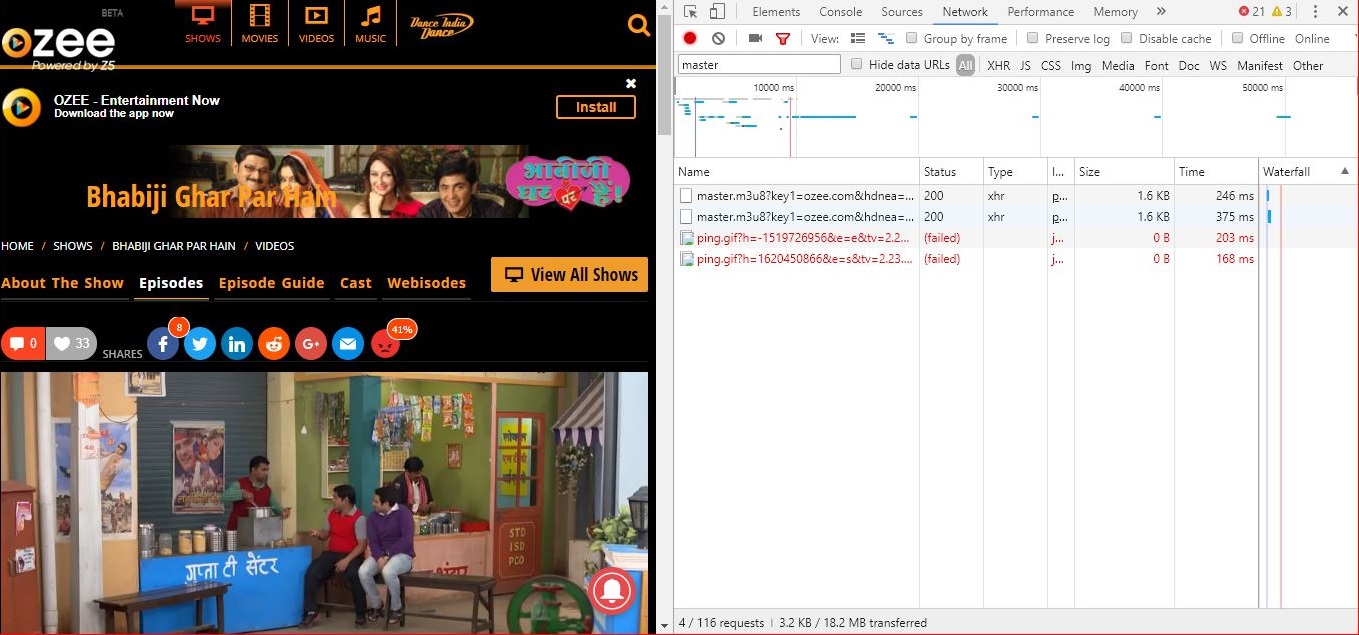The height and width of the screenshot is (635, 1359).
Task: Type in the network filter input containing master
Action: [x=758, y=63]
